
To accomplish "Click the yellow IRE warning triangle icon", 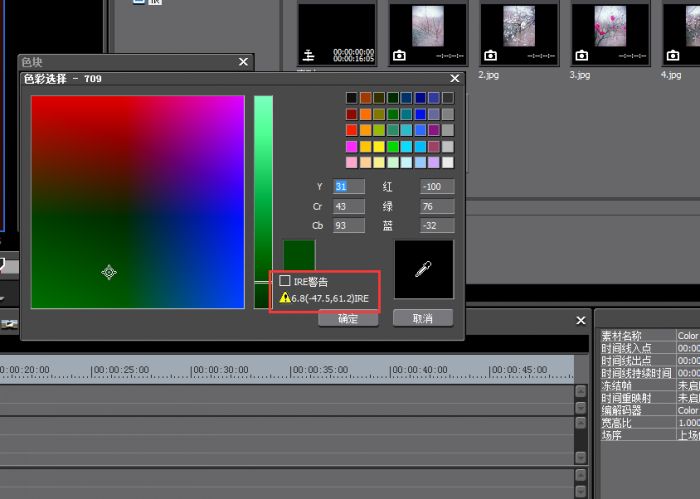I will click(285, 298).
